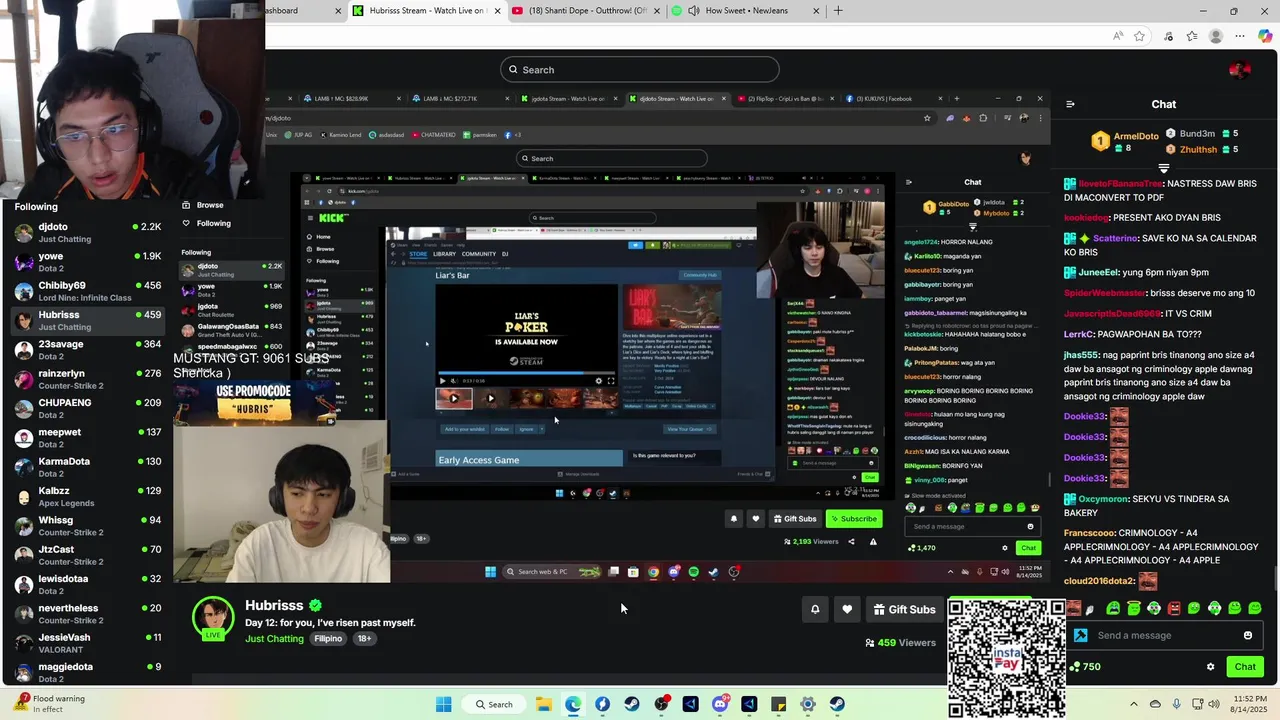Open yowe channel in Following list
Image resolution: width=1280 pixels, height=720 pixels.
click(x=86, y=262)
